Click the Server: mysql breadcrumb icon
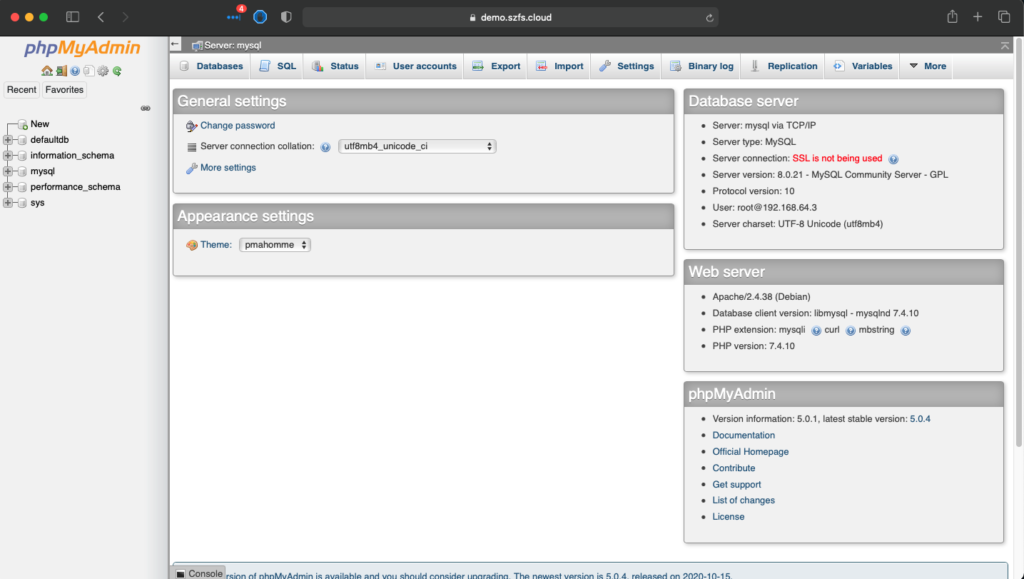This screenshot has height=579, width=1024. [x=197, y=46]
